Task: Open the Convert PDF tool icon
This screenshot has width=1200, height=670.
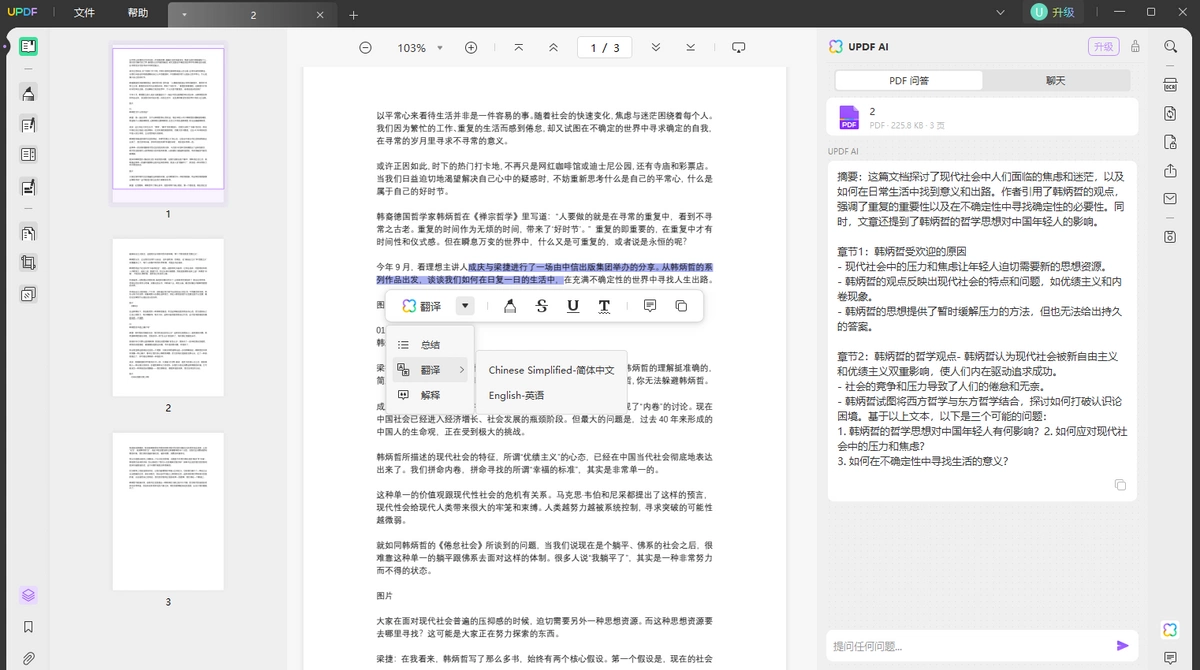Action: (x=1170, y=114)
